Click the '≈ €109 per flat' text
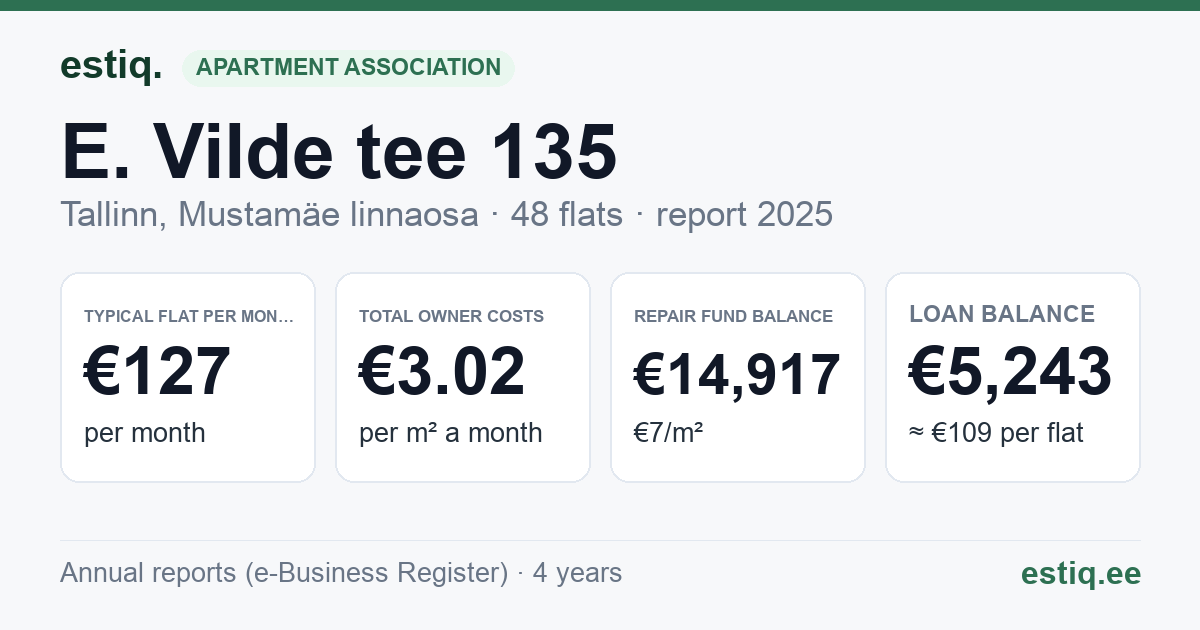Image resolution: width=1200 pixels, height=630 pixels. (996, 433)
